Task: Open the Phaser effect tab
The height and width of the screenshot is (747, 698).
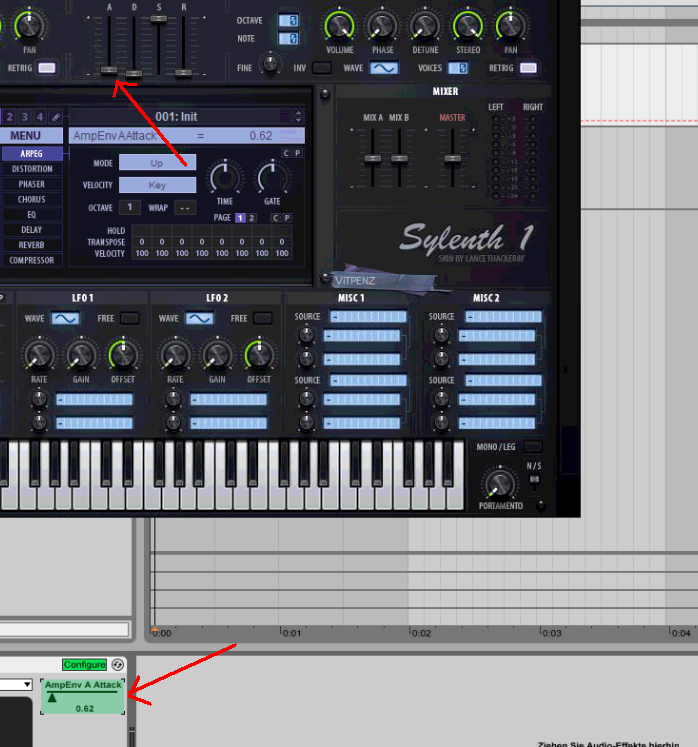Action: coord(31,184)
